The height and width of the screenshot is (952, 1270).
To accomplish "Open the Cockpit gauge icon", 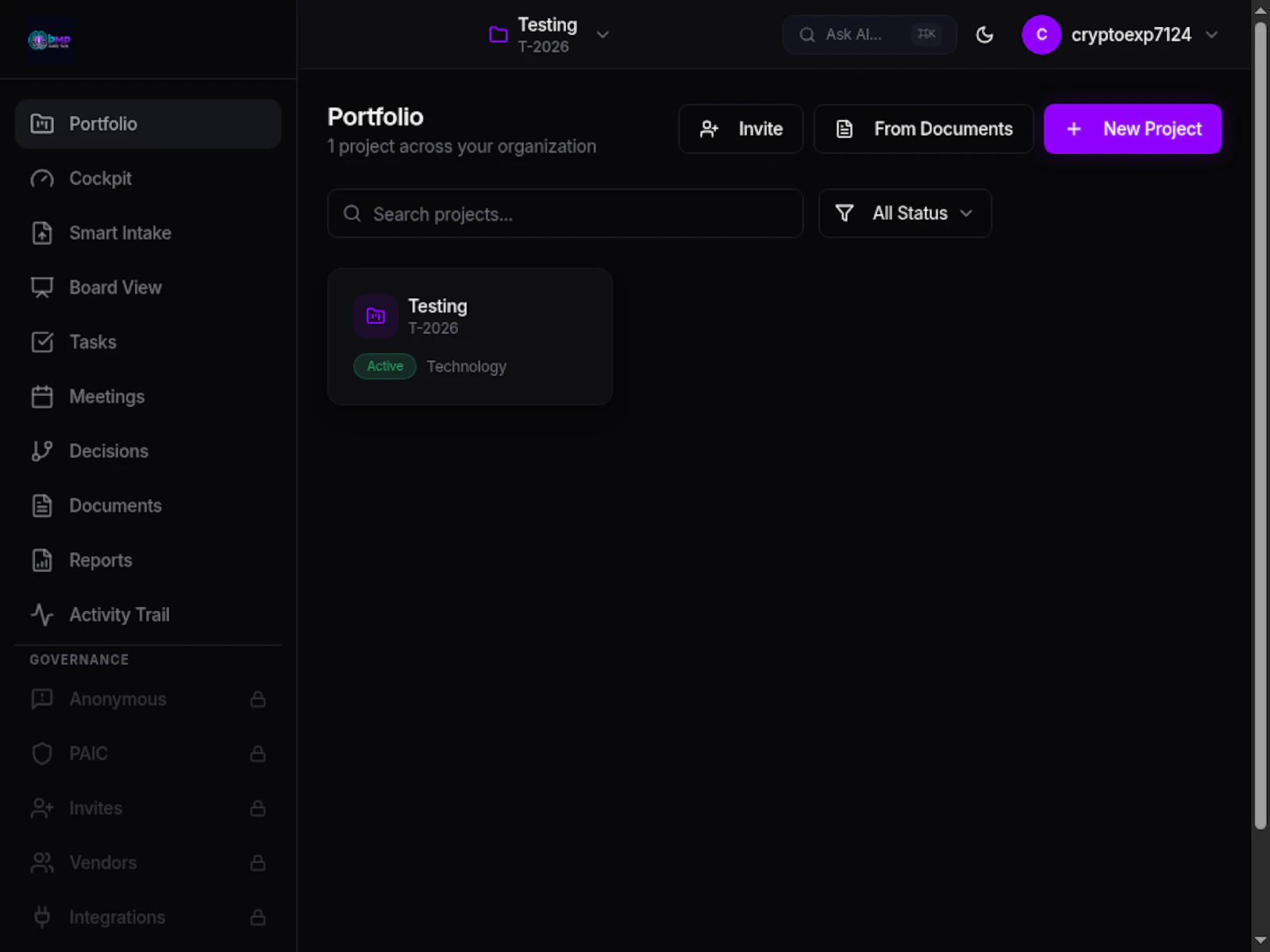I will point(42,178).
